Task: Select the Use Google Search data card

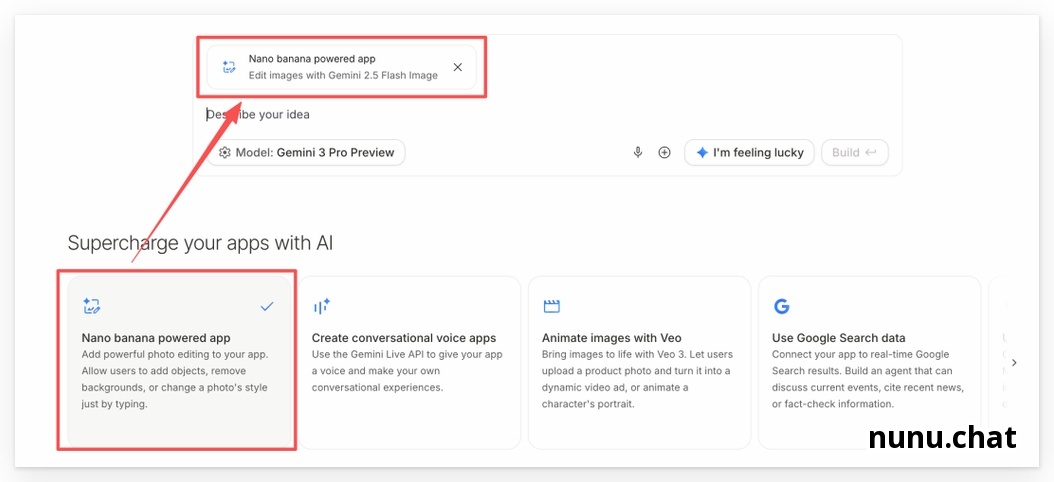Action: [x=869, y=362]
